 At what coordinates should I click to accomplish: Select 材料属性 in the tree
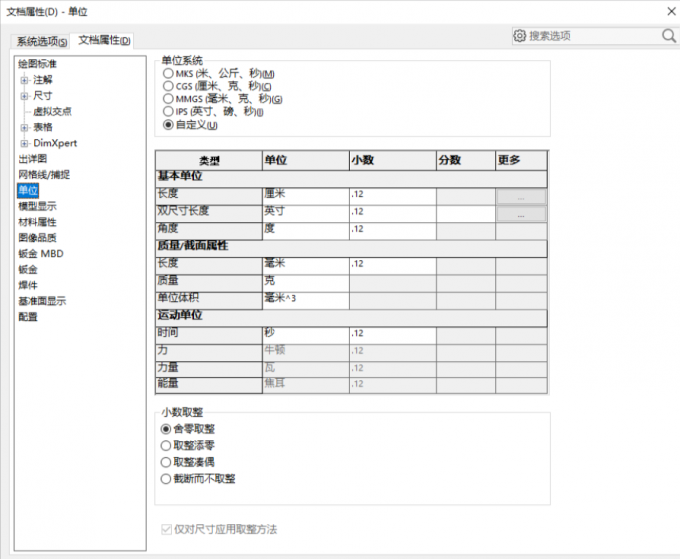point(37,222)
